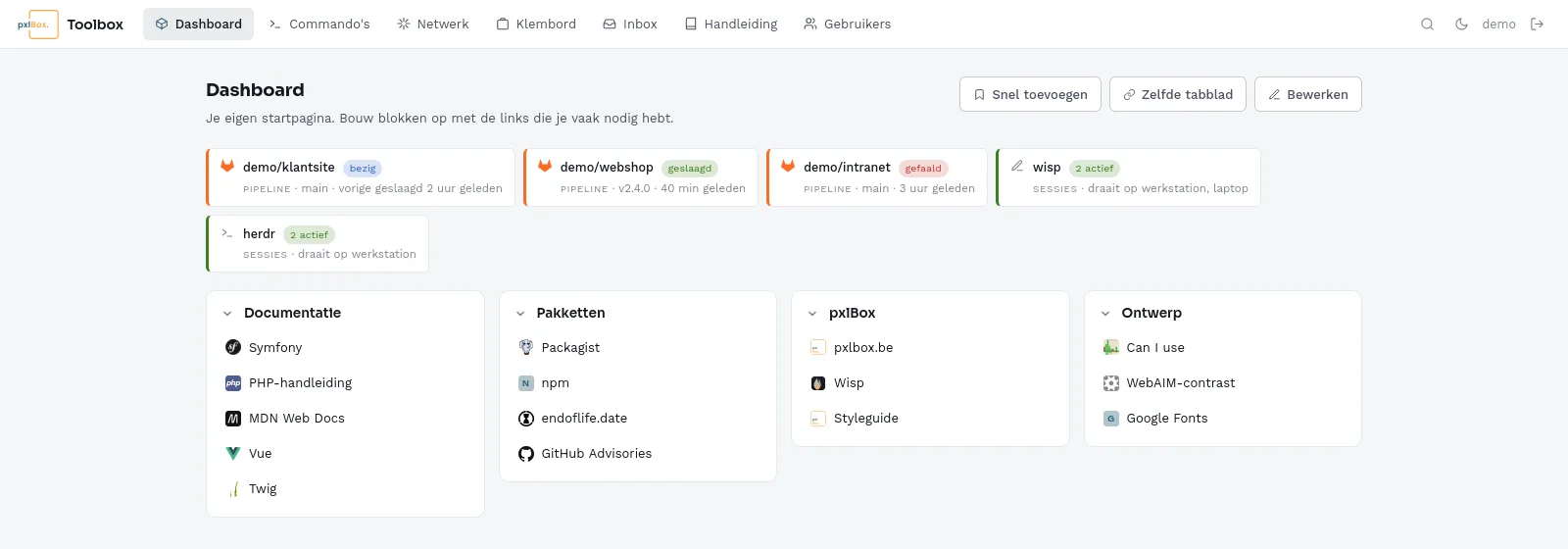Go to Commando's in navigation
The width and height of the screenshot is (1568, 549).
(319, 25)
